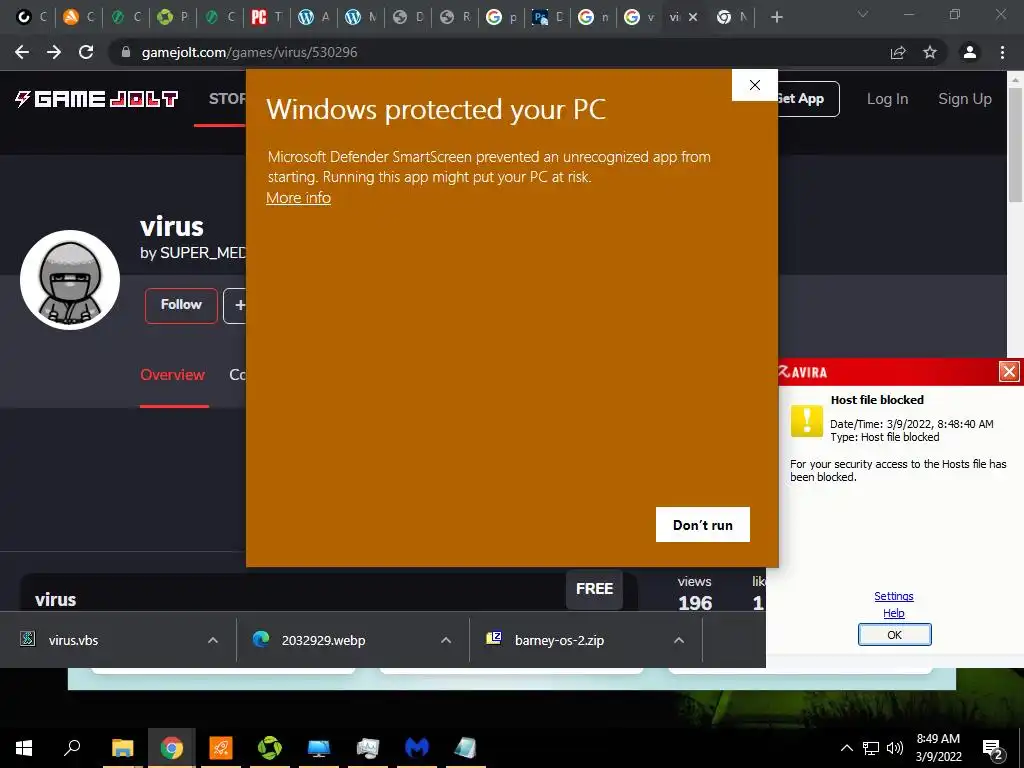The width and height of the screenshot is (1024, 768).
Task: Switch to the Photoshop-icon tab
Action: pos(548,18)
